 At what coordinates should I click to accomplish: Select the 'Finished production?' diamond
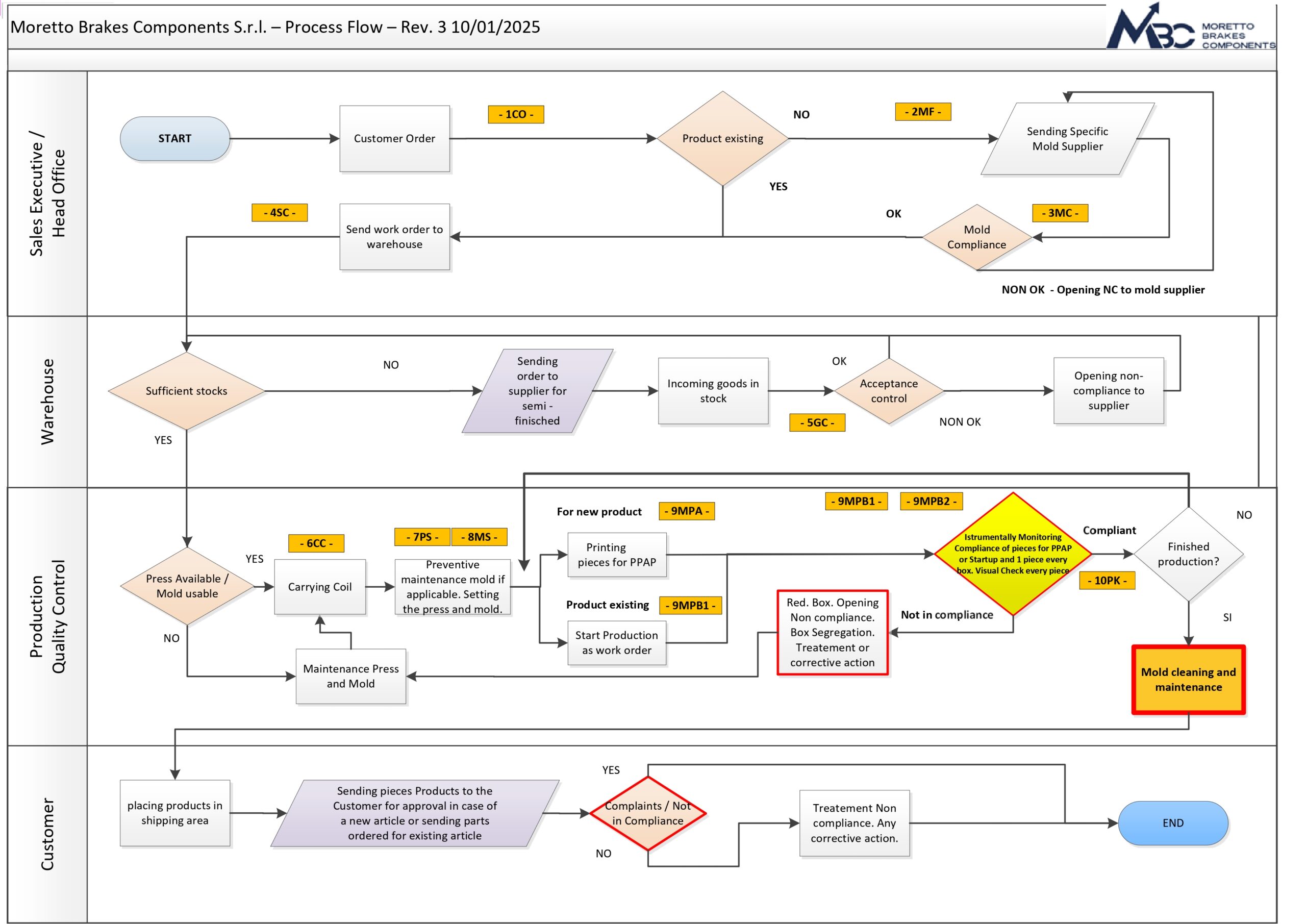(1188, 554)
